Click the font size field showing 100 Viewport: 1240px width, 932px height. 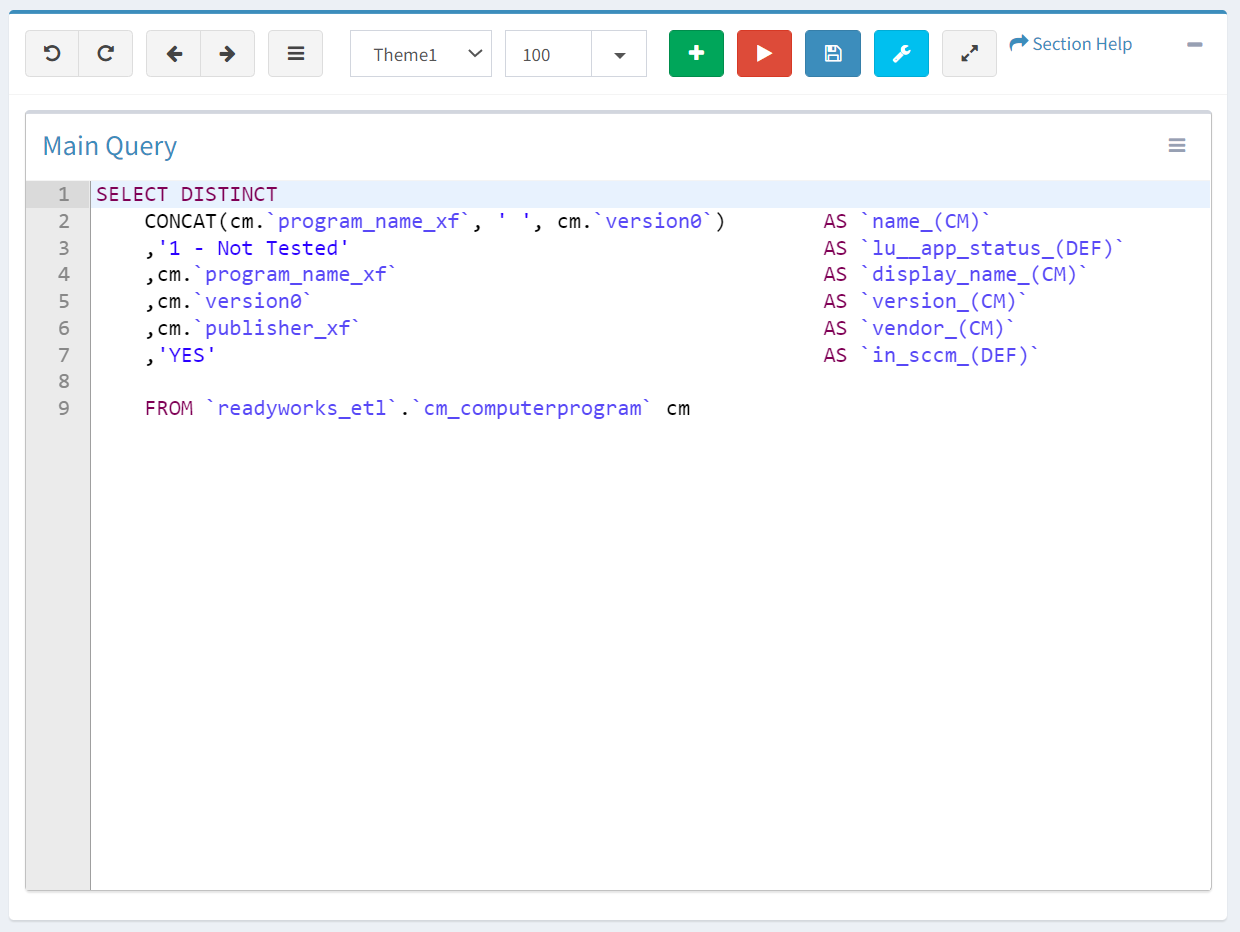point(548,54)
